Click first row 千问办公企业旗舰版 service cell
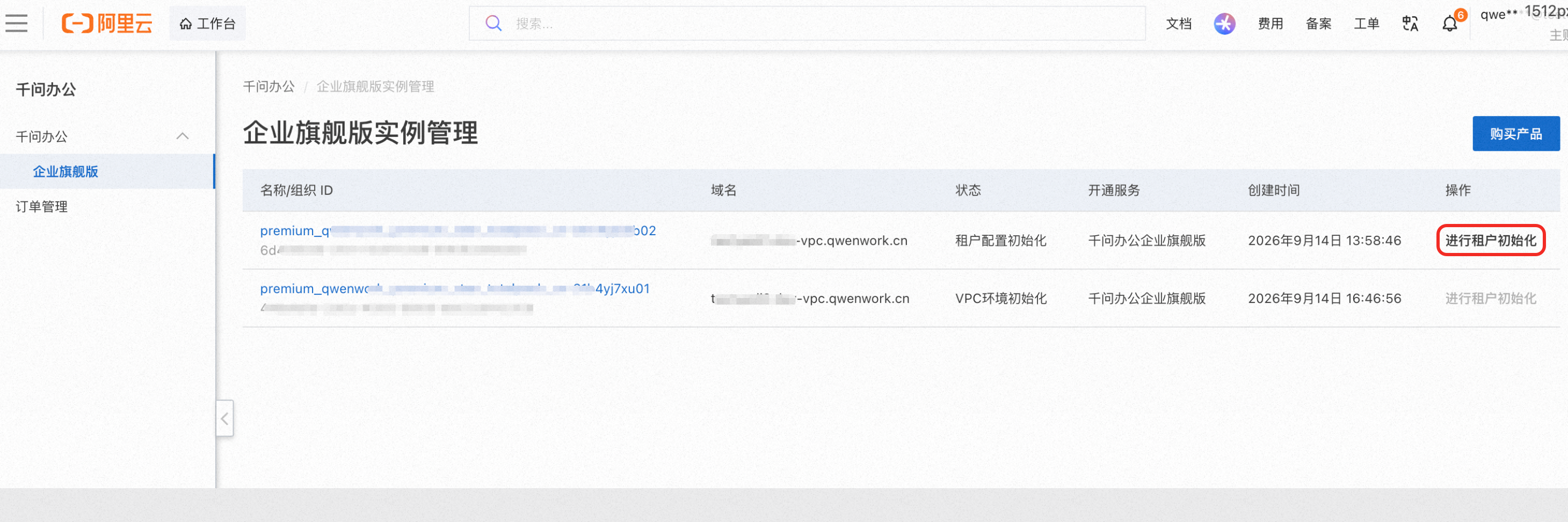Screen dimensions: 1568x522 (1147, 240)
